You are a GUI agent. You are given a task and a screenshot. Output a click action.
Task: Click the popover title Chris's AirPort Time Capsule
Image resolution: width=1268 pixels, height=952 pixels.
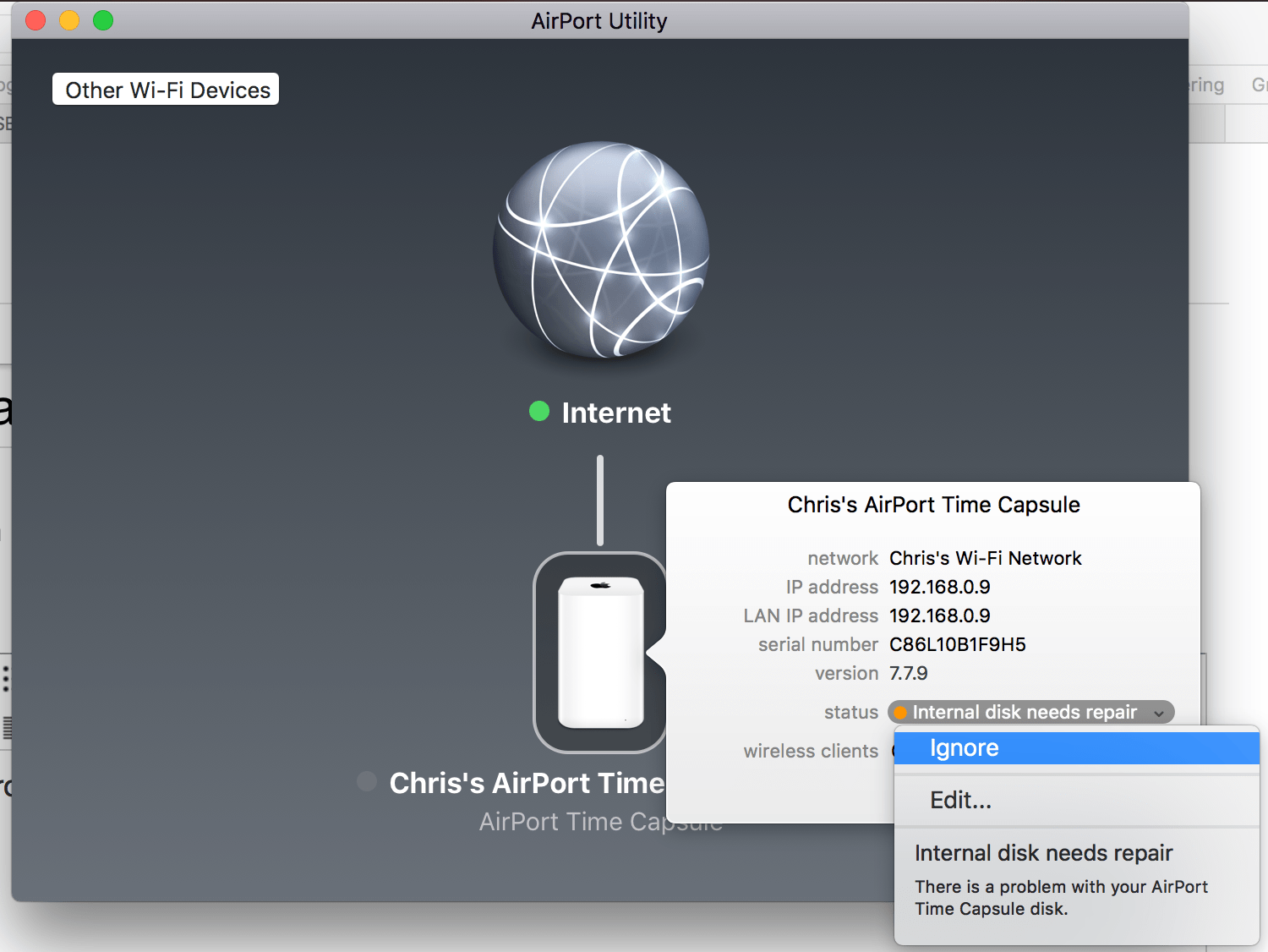[933, 505]
